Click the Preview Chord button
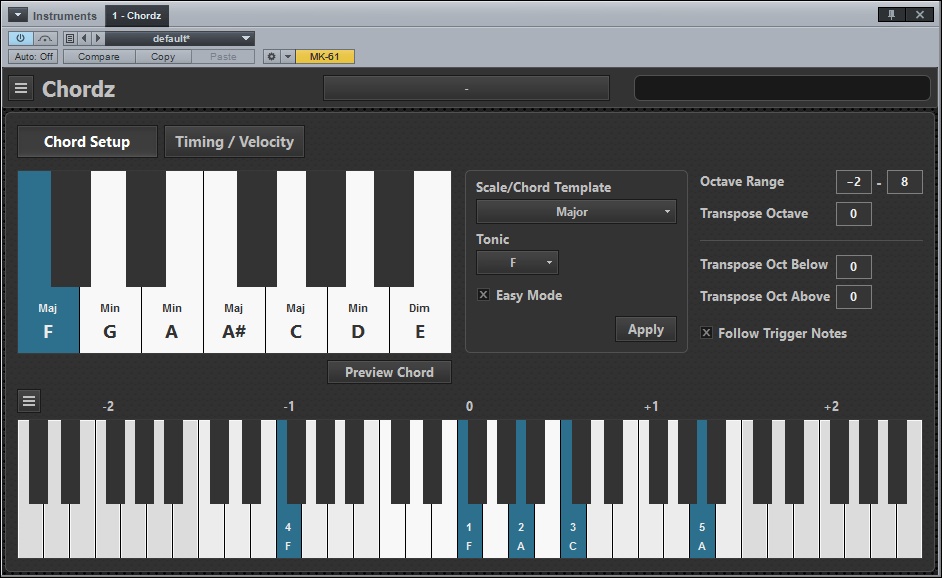This screenshot has width=942, height=578. (x=389, y=372)
